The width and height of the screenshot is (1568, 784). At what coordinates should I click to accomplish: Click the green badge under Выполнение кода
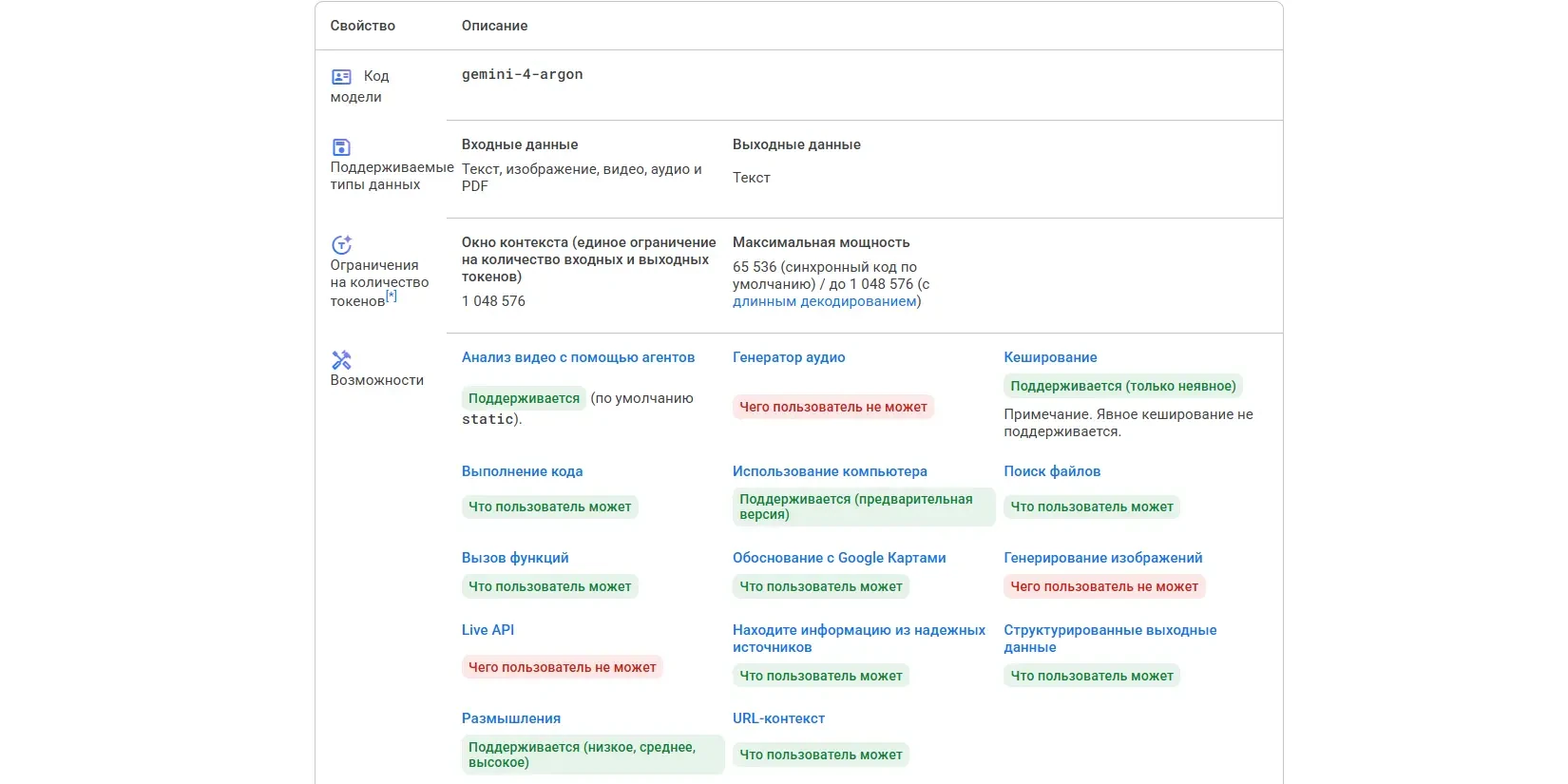[550, 507]
